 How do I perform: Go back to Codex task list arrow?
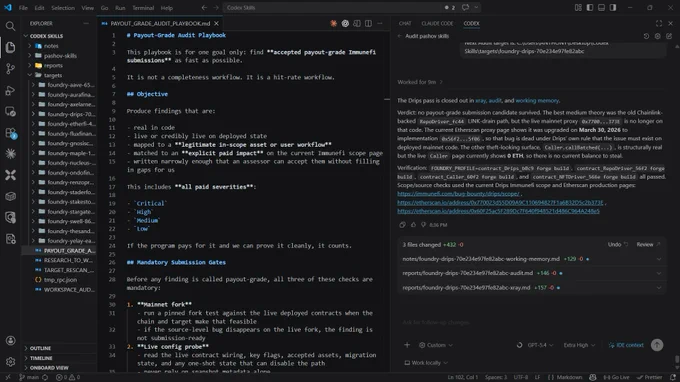pyautogui.click(x=399, y=36)
